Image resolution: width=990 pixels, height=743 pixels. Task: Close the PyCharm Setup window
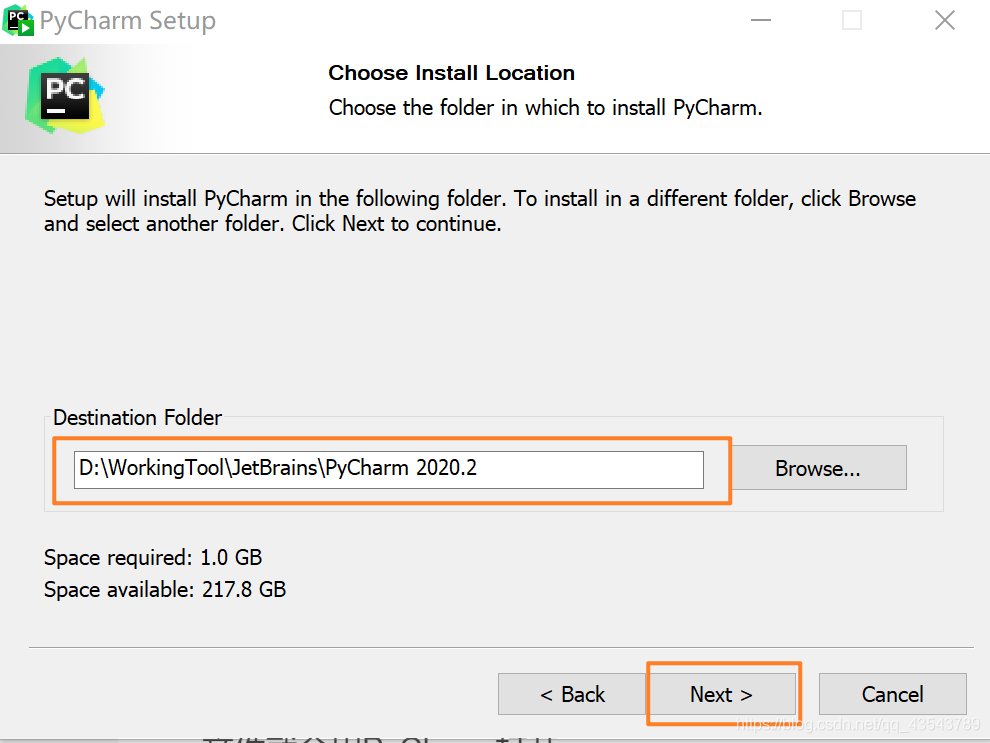click(944, 21)
